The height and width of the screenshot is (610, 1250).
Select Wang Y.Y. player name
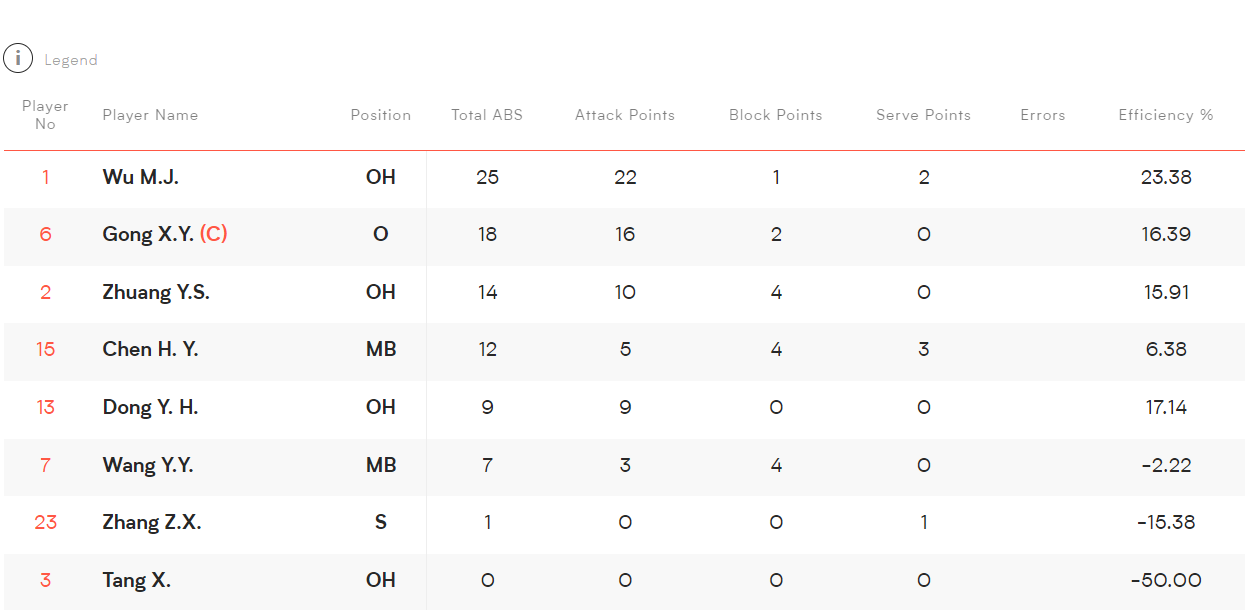coord(148,465)
